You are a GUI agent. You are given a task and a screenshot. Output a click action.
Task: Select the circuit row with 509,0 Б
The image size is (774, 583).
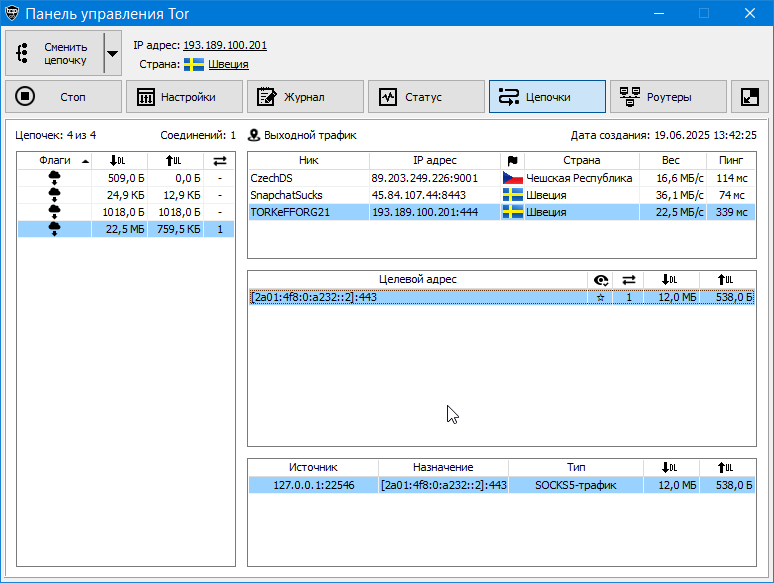(126, 178)
